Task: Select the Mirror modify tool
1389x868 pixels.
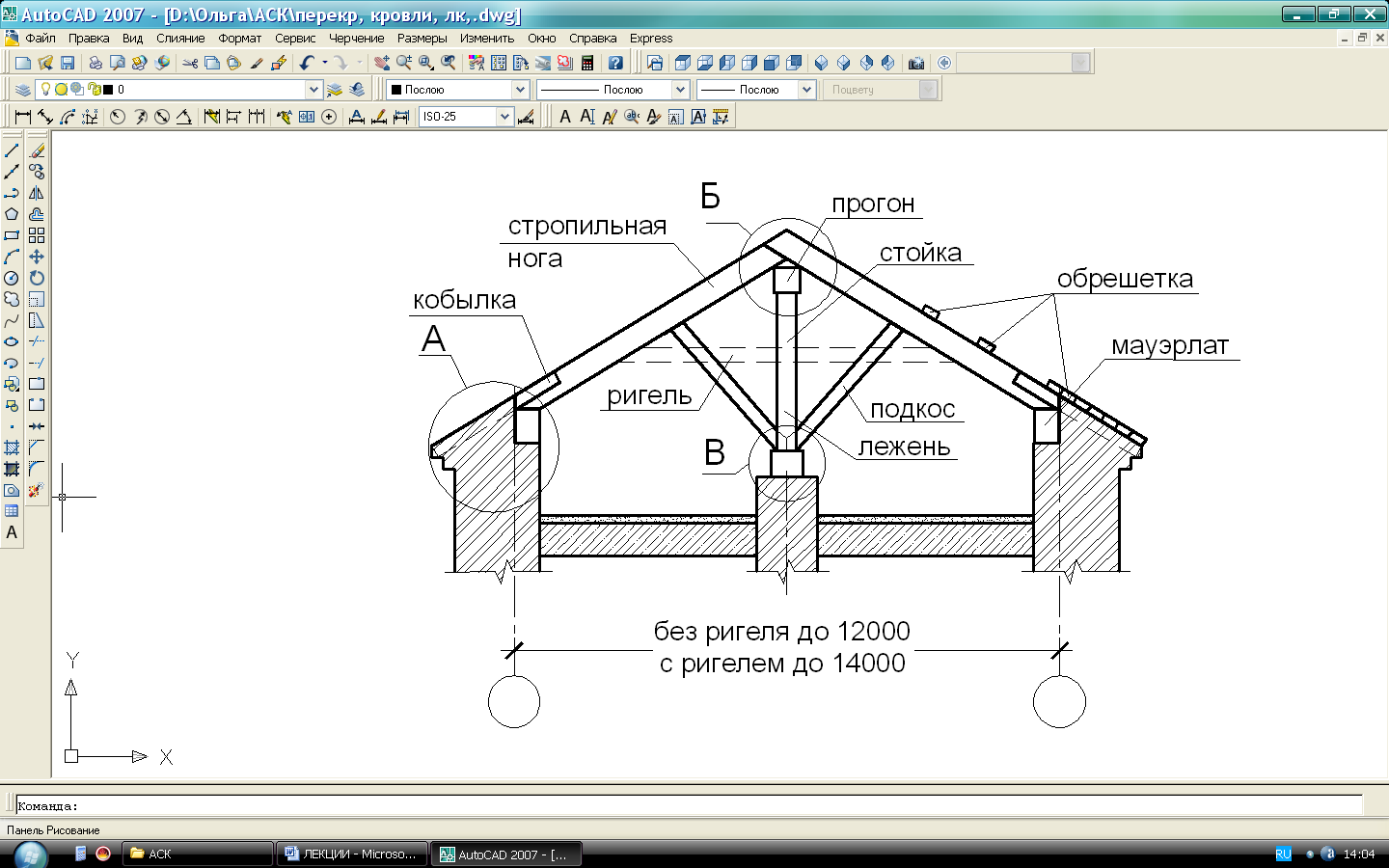Action: [x=37, y=193]
